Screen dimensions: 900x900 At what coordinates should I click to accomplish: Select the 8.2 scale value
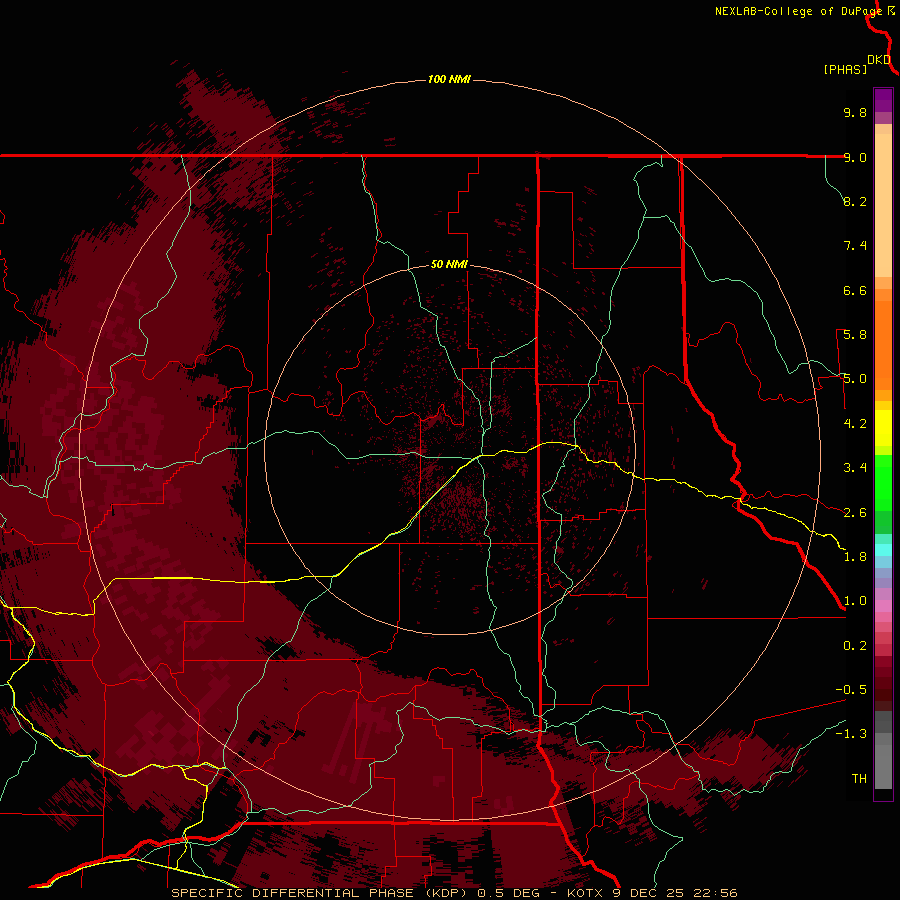[855, 201]
